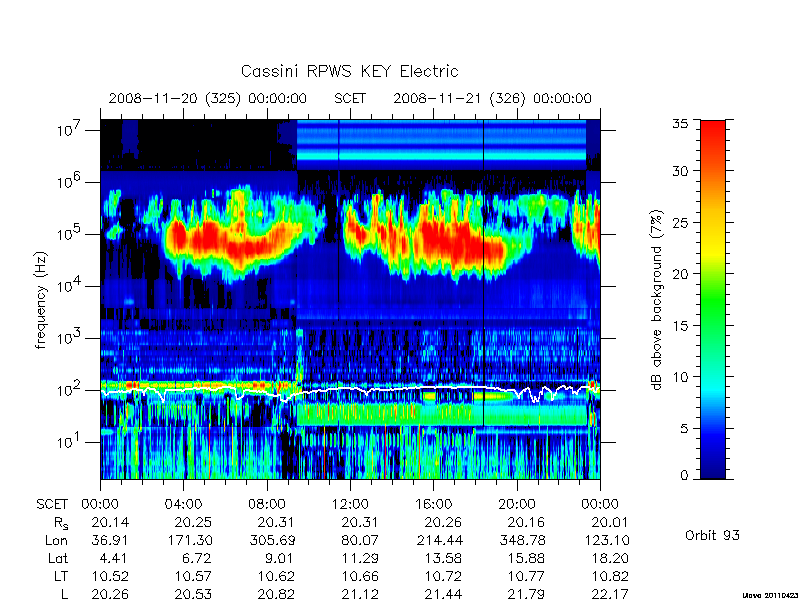Click the Lat value '18.20'
Image resolution: width=800 pixels, height=600 pixels.
point(610,558)
